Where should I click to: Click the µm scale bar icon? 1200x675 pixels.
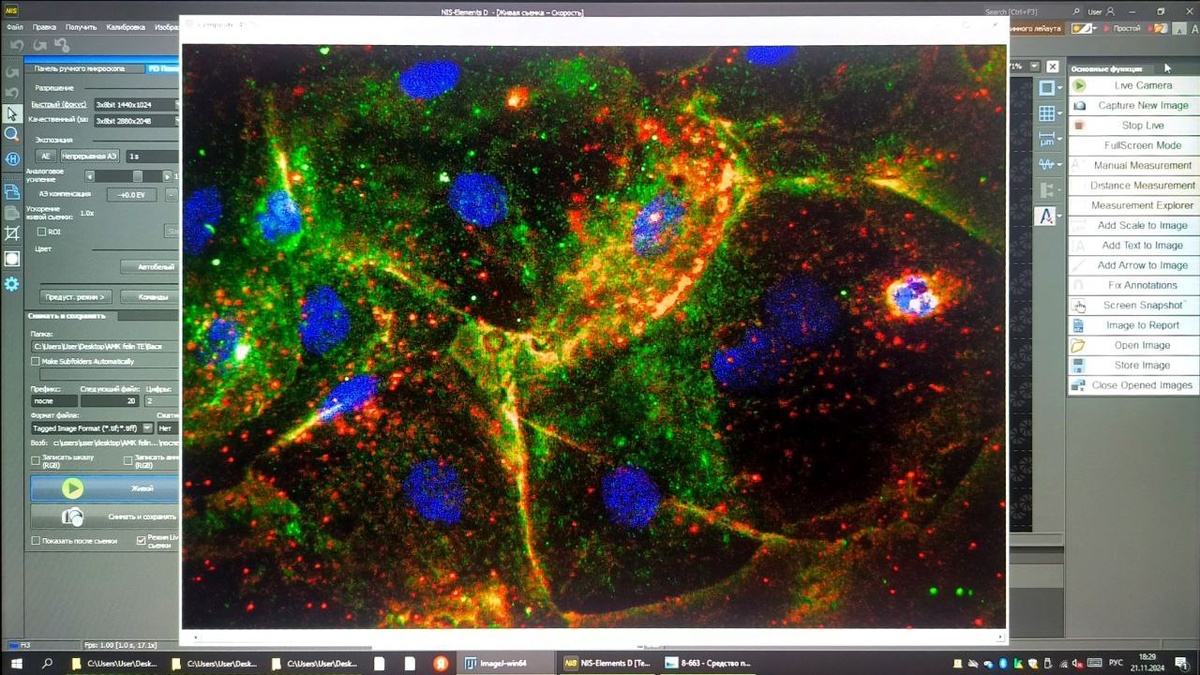tap(1046, 139)
